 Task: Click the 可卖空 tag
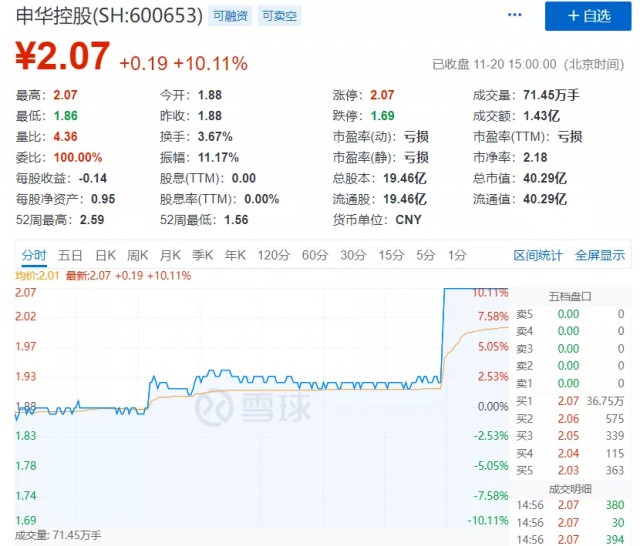(x=279, y=16)
